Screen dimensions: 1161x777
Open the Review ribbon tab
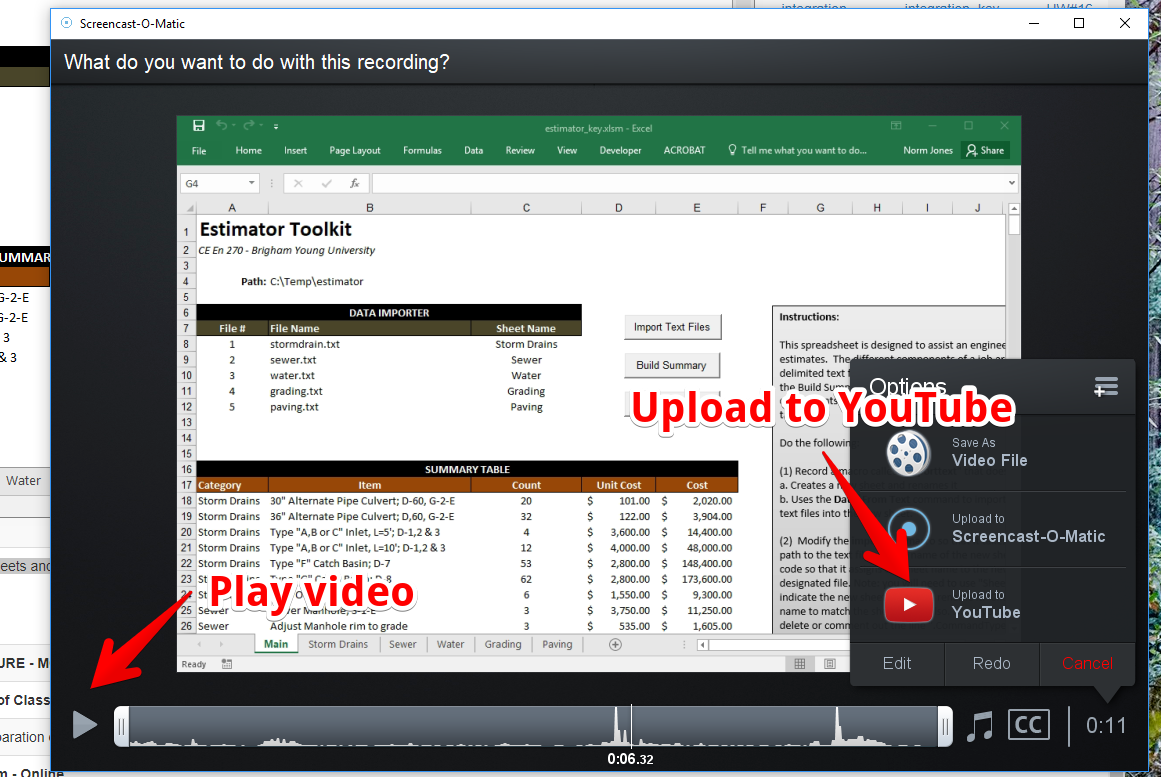(x=520, y=150)
